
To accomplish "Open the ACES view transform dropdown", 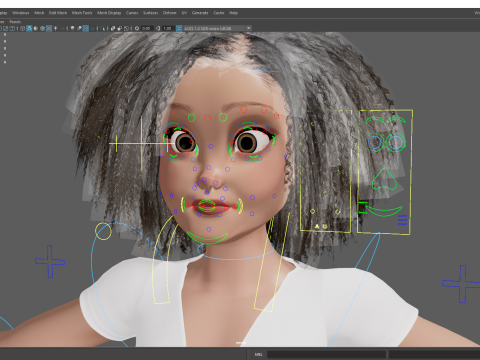I will coord(217,28).
